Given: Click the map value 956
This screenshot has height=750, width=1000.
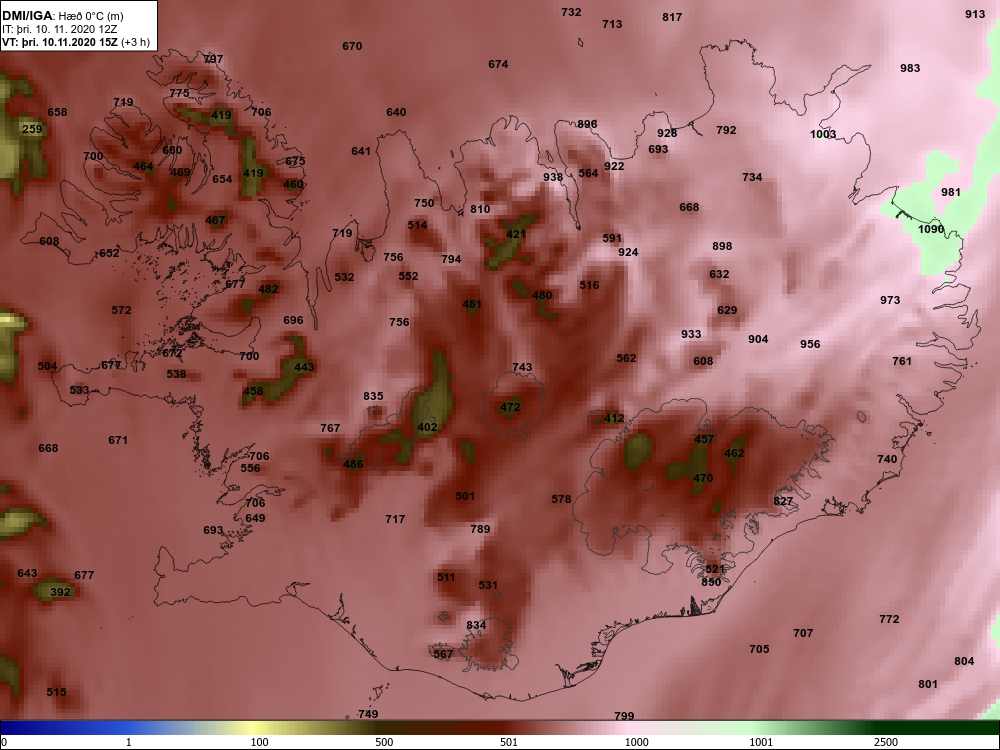Looking at the screenshot, I should click(810, 344).
